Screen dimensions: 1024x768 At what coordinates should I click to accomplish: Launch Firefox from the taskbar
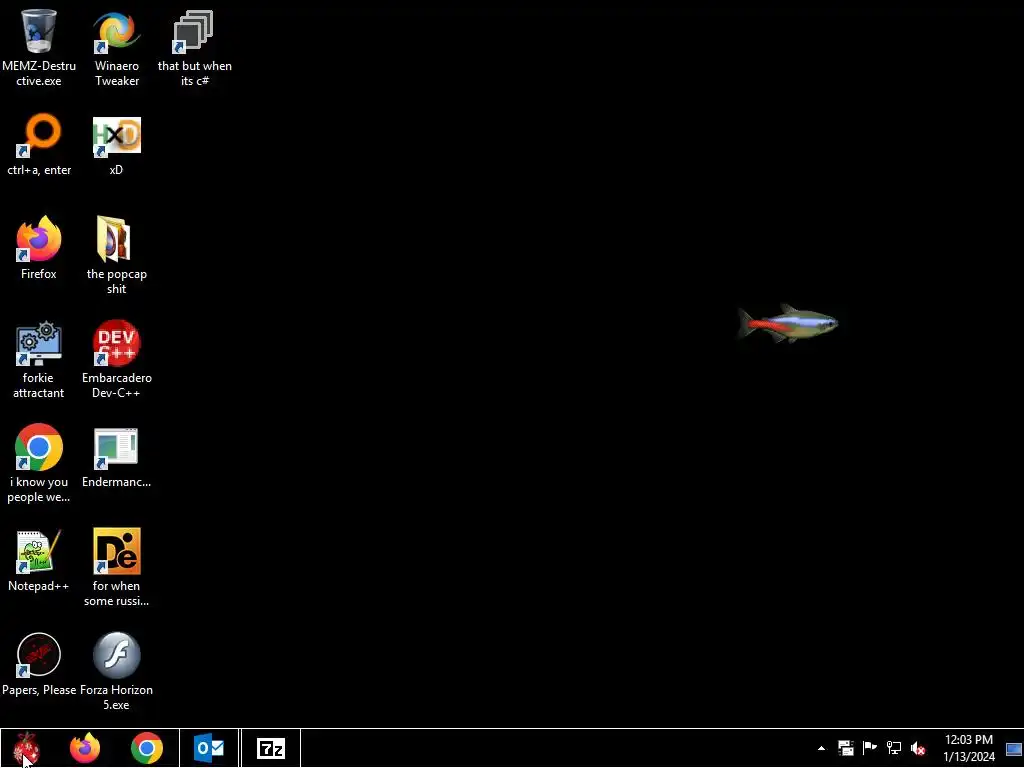click(x=85, y=748)
